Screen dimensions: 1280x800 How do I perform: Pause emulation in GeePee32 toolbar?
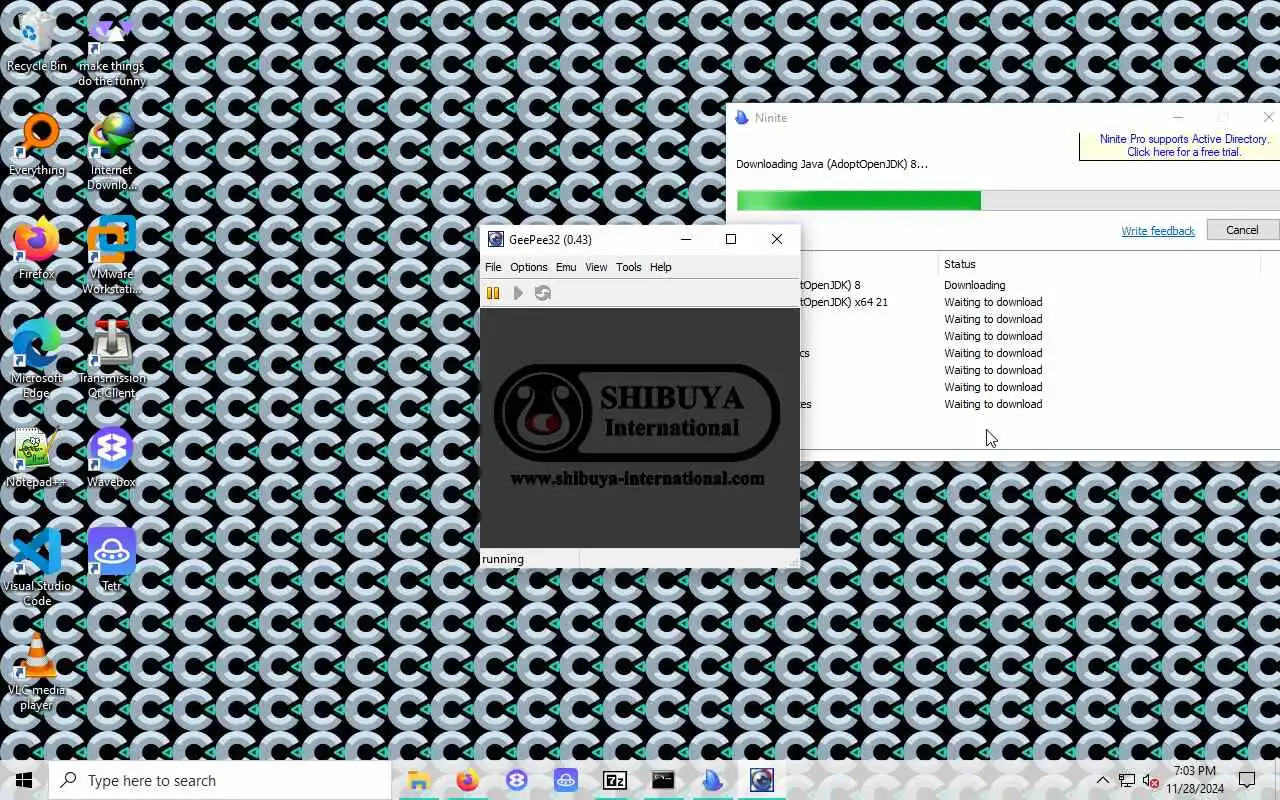tap(493, 293)
